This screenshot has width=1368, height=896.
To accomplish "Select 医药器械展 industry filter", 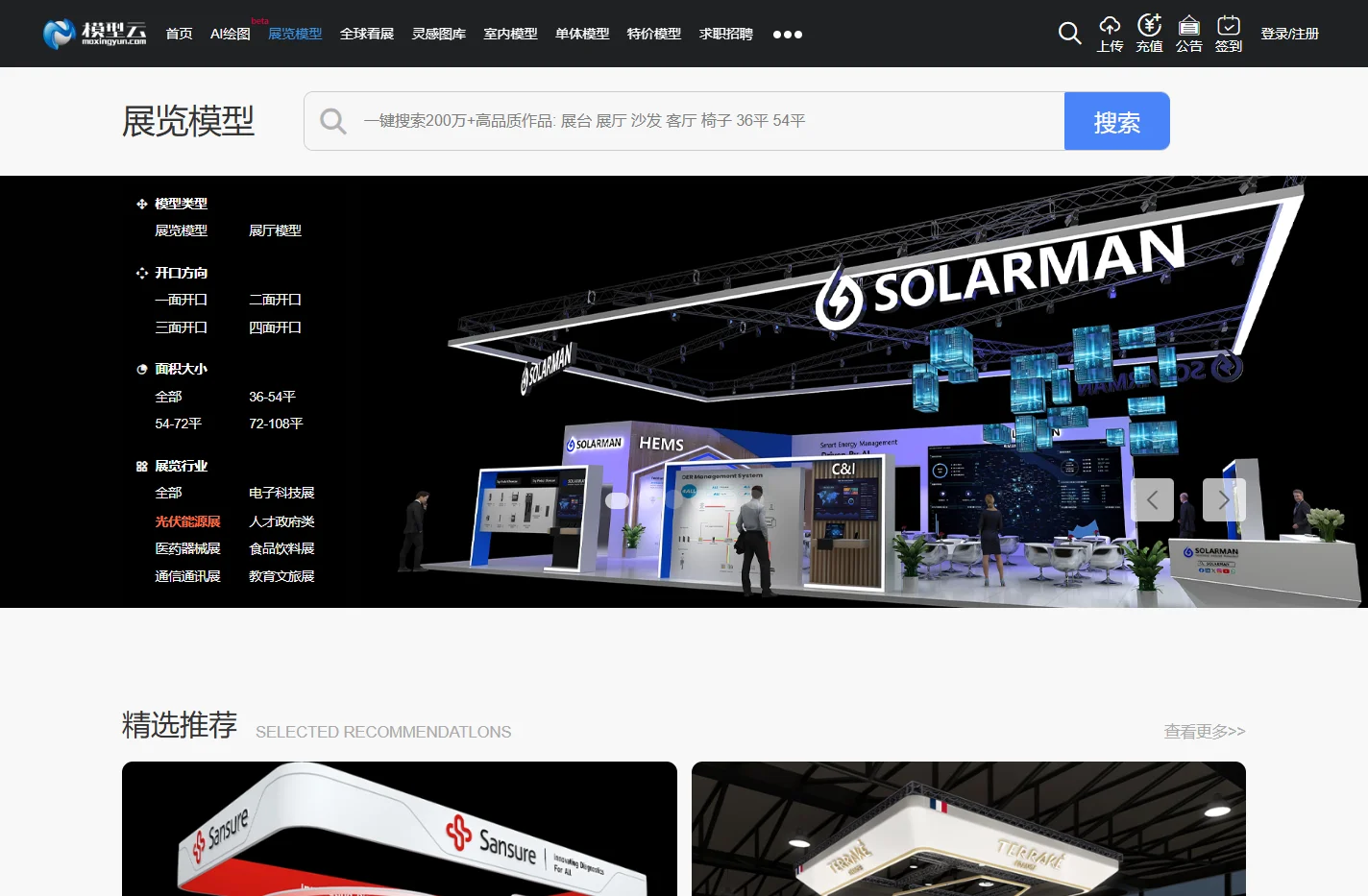I will 188,548.
